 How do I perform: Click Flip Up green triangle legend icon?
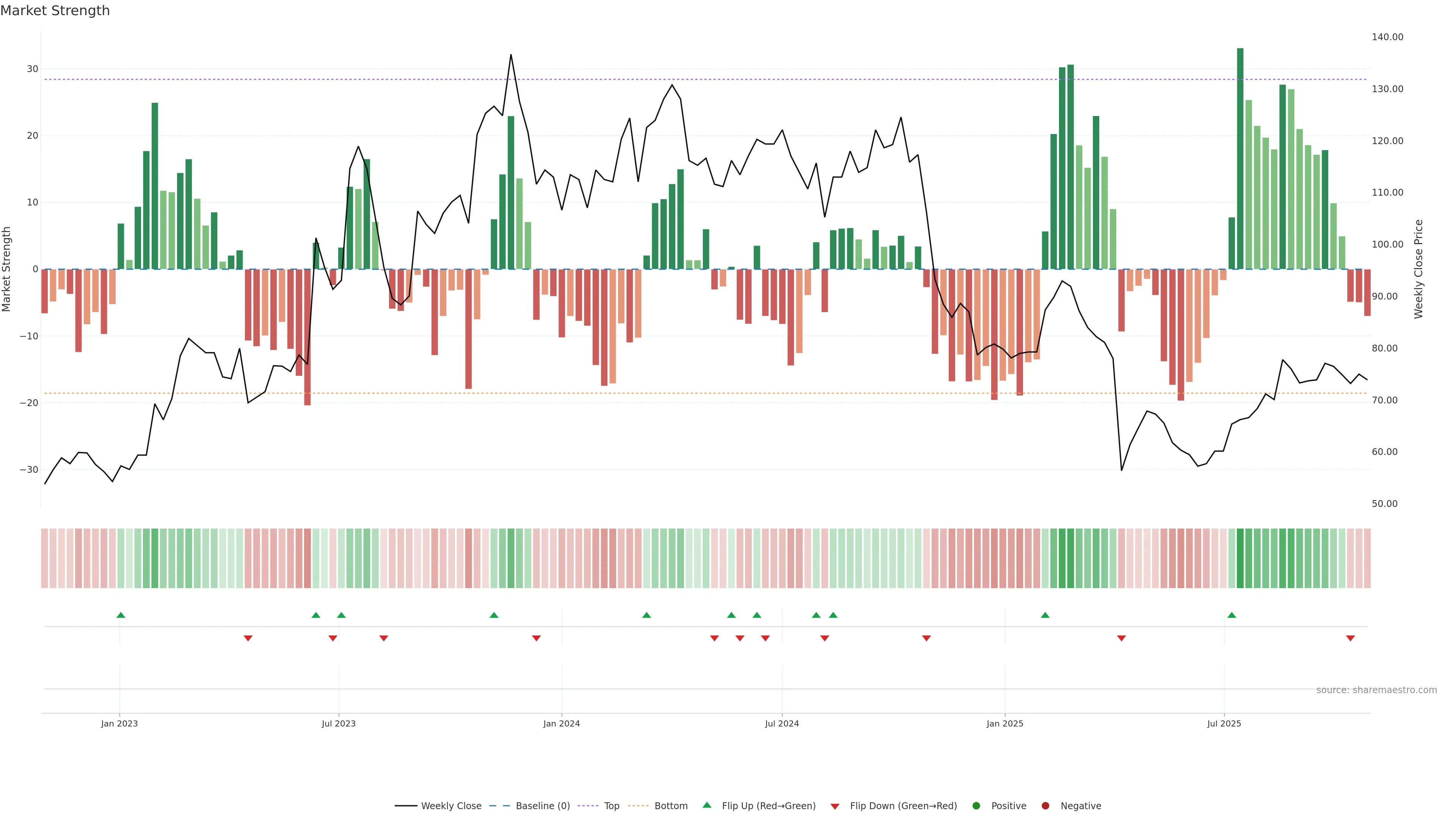pyautogui.click(x=706, y=805)
